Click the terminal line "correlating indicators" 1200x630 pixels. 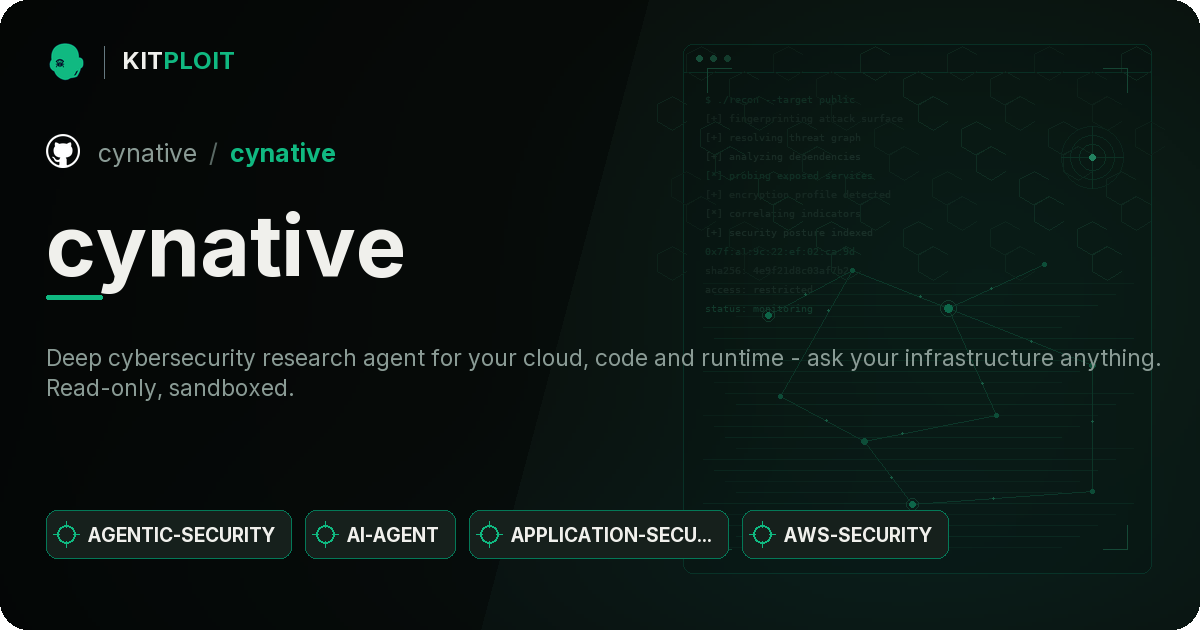coord(782,214)
